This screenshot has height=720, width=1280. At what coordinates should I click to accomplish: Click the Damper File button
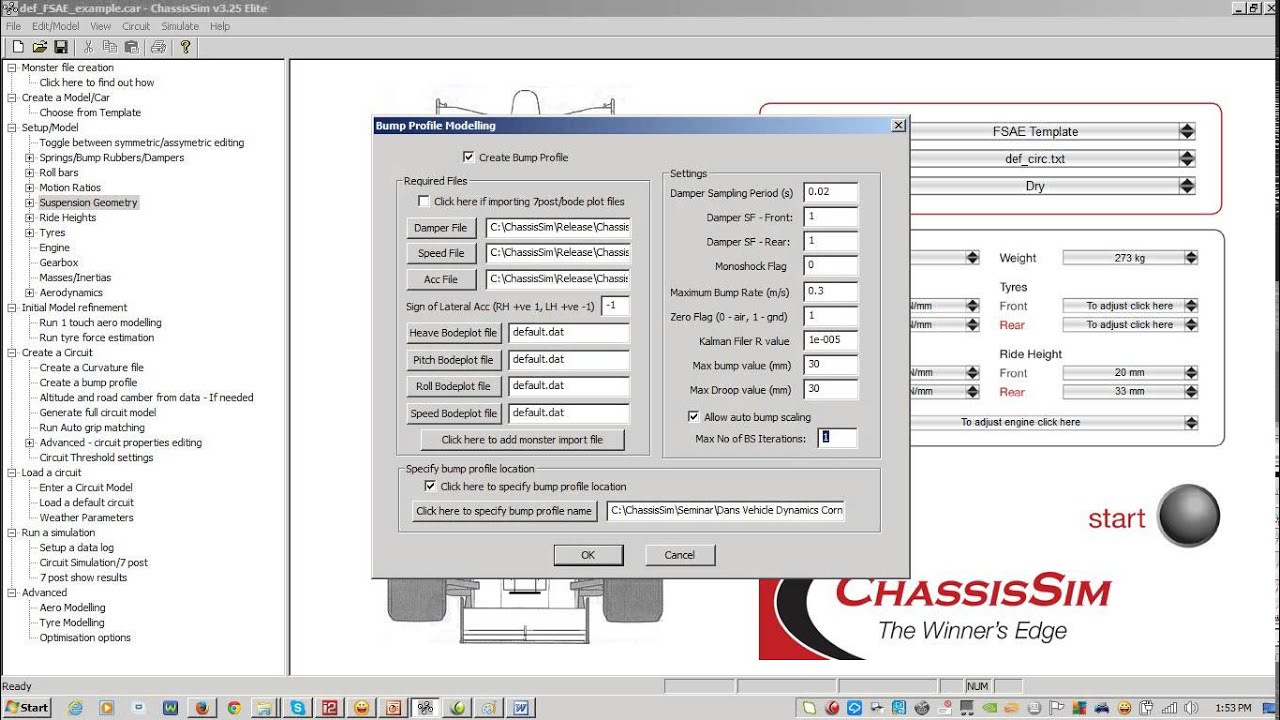point(441,228)
